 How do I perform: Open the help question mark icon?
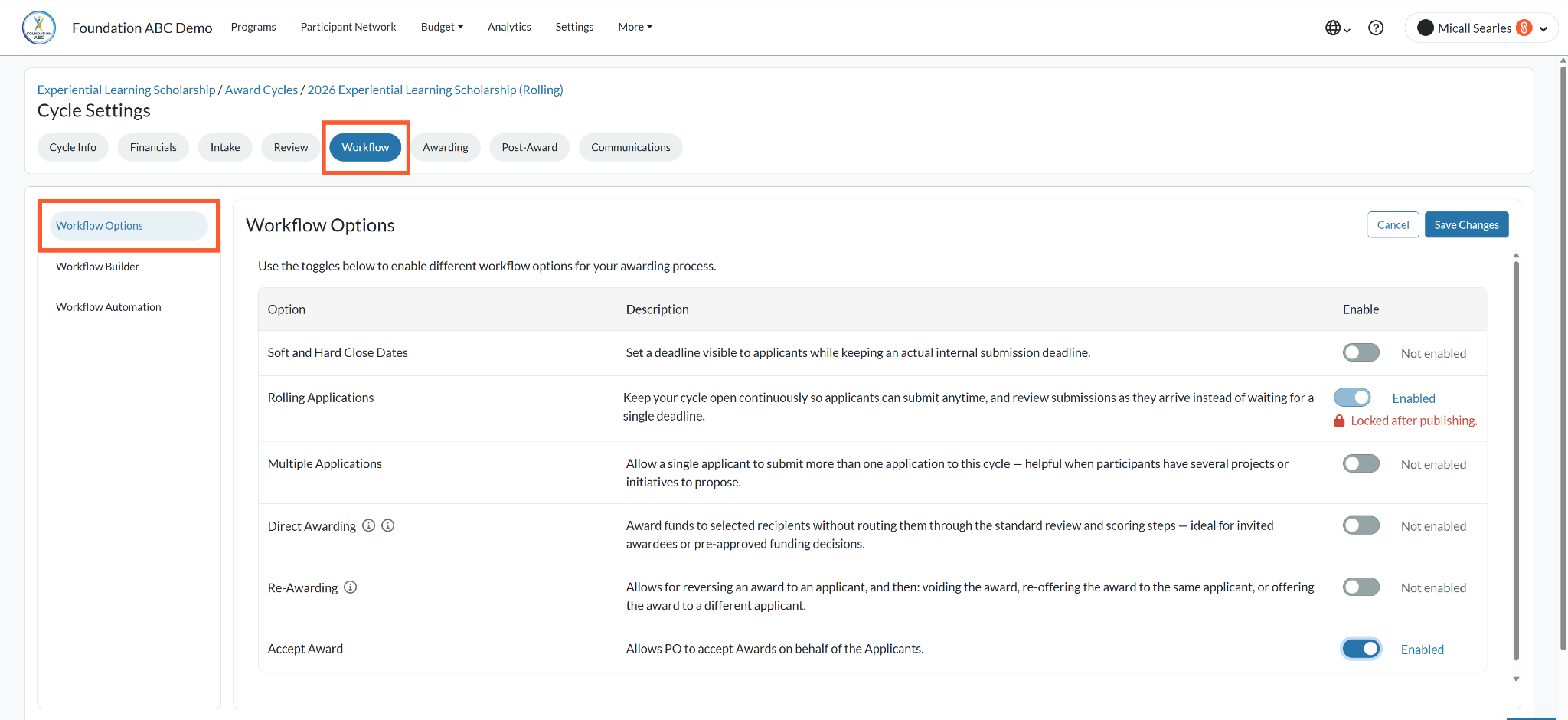coord(1376,28)
